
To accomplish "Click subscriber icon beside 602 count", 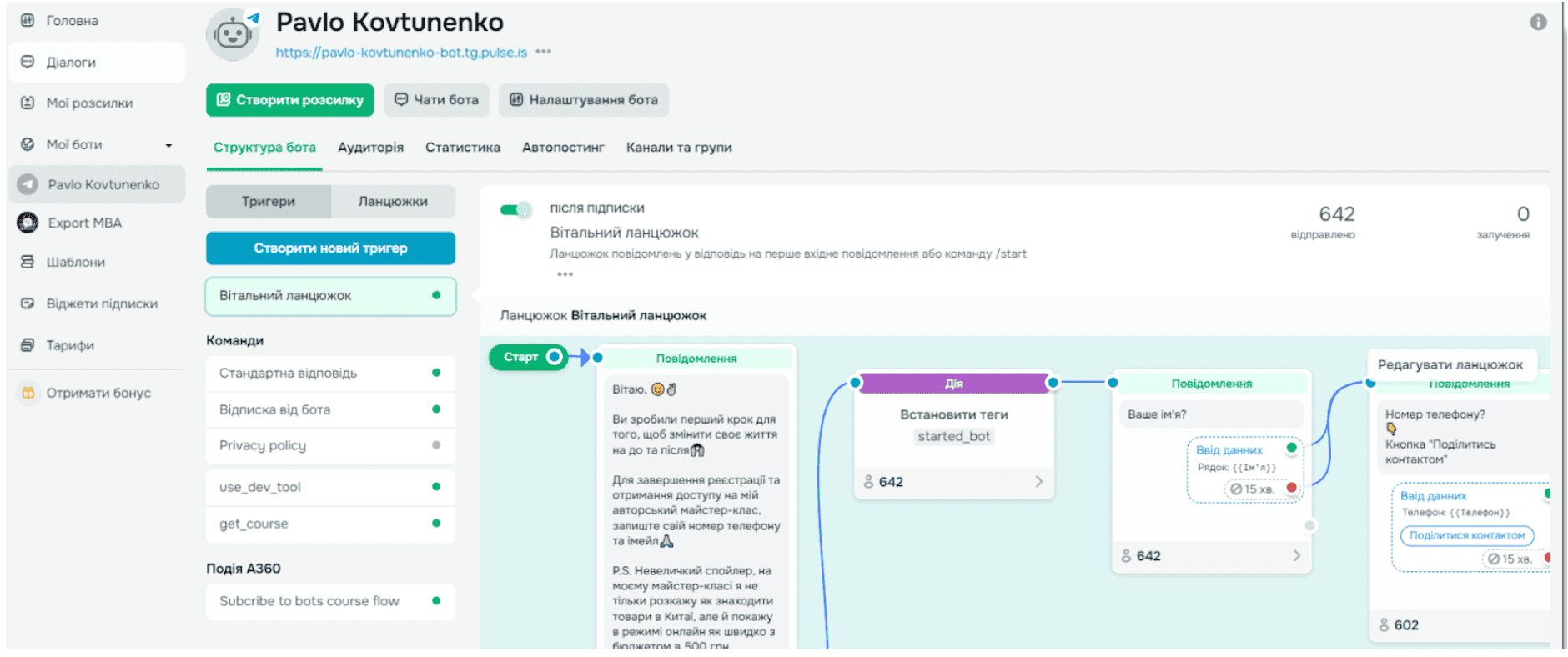I will click(1384, 624).
